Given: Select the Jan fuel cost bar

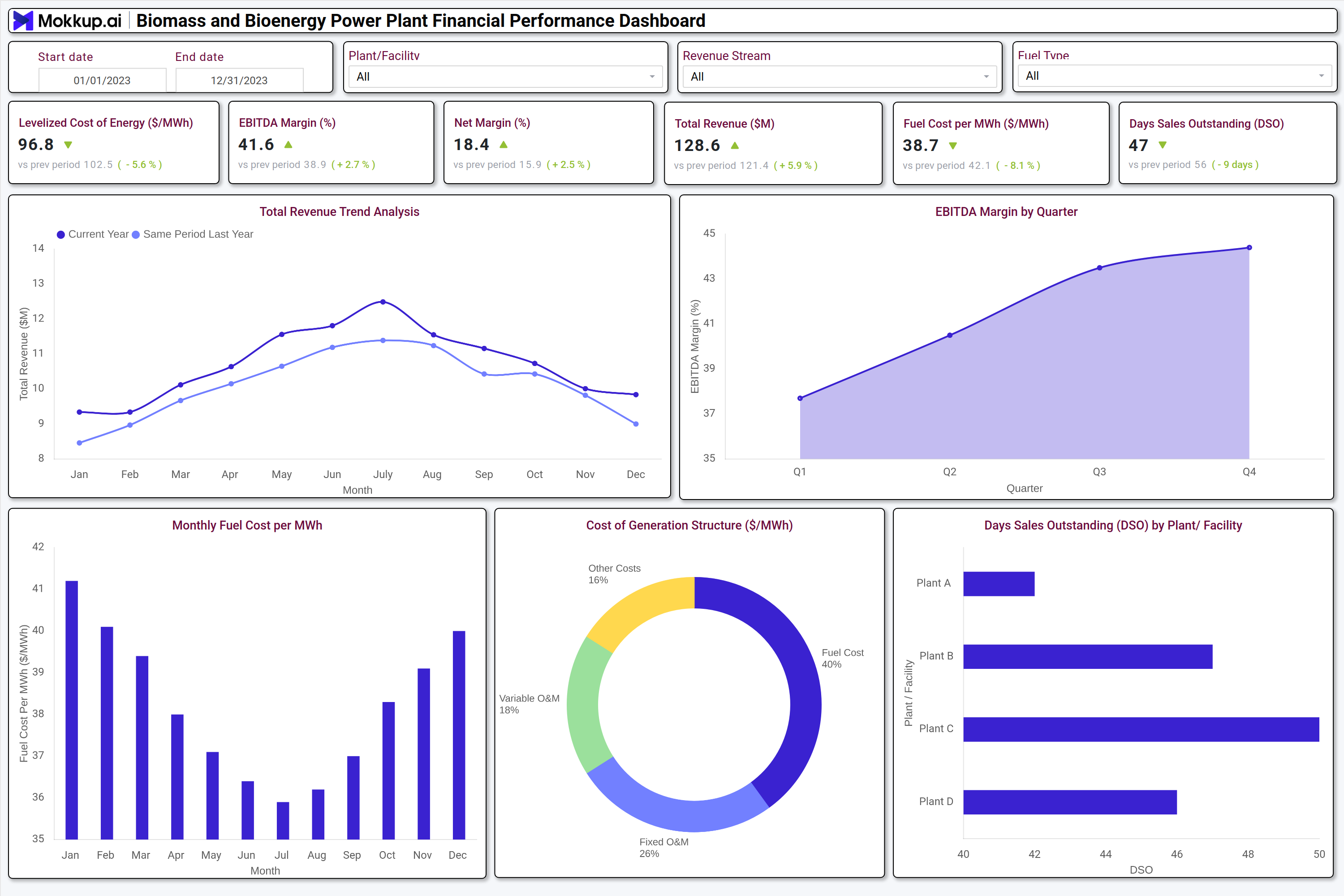Looking at the screenshot, I should (71, 710).
